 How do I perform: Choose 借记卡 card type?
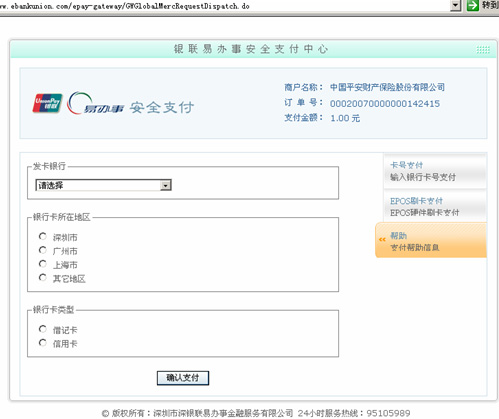point(42,329)
